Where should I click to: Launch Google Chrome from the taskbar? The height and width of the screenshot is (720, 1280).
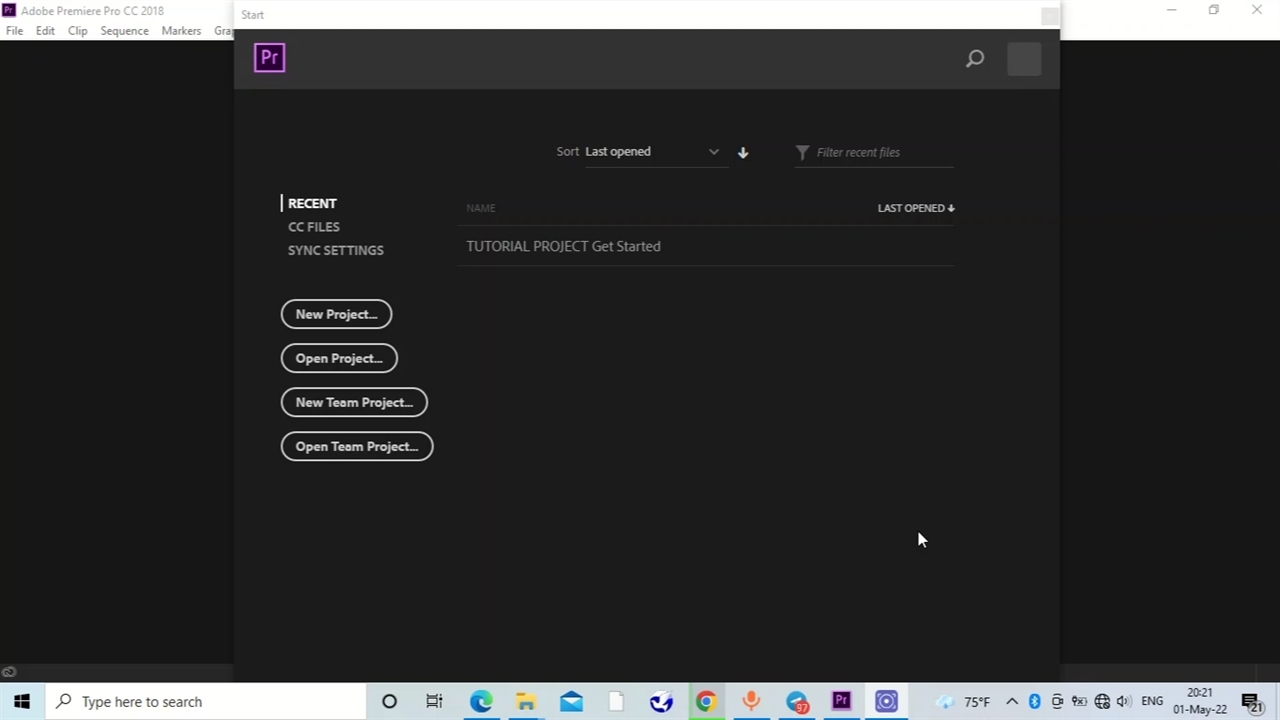(x=706, y=701)
